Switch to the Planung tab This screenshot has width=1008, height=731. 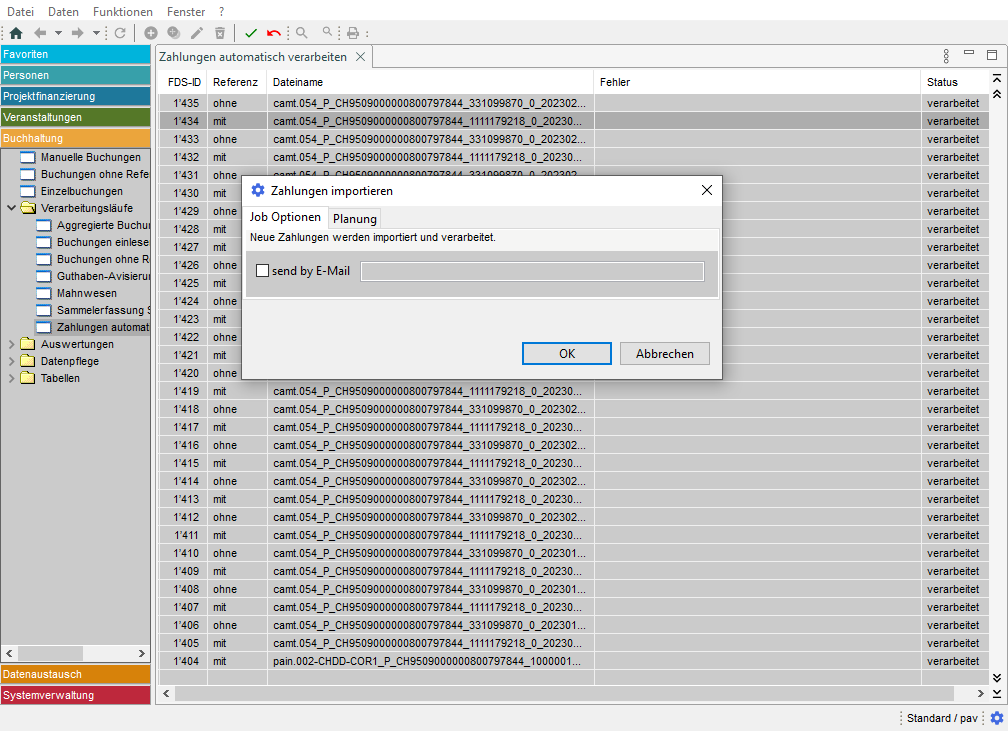click(x=355, y=219)
